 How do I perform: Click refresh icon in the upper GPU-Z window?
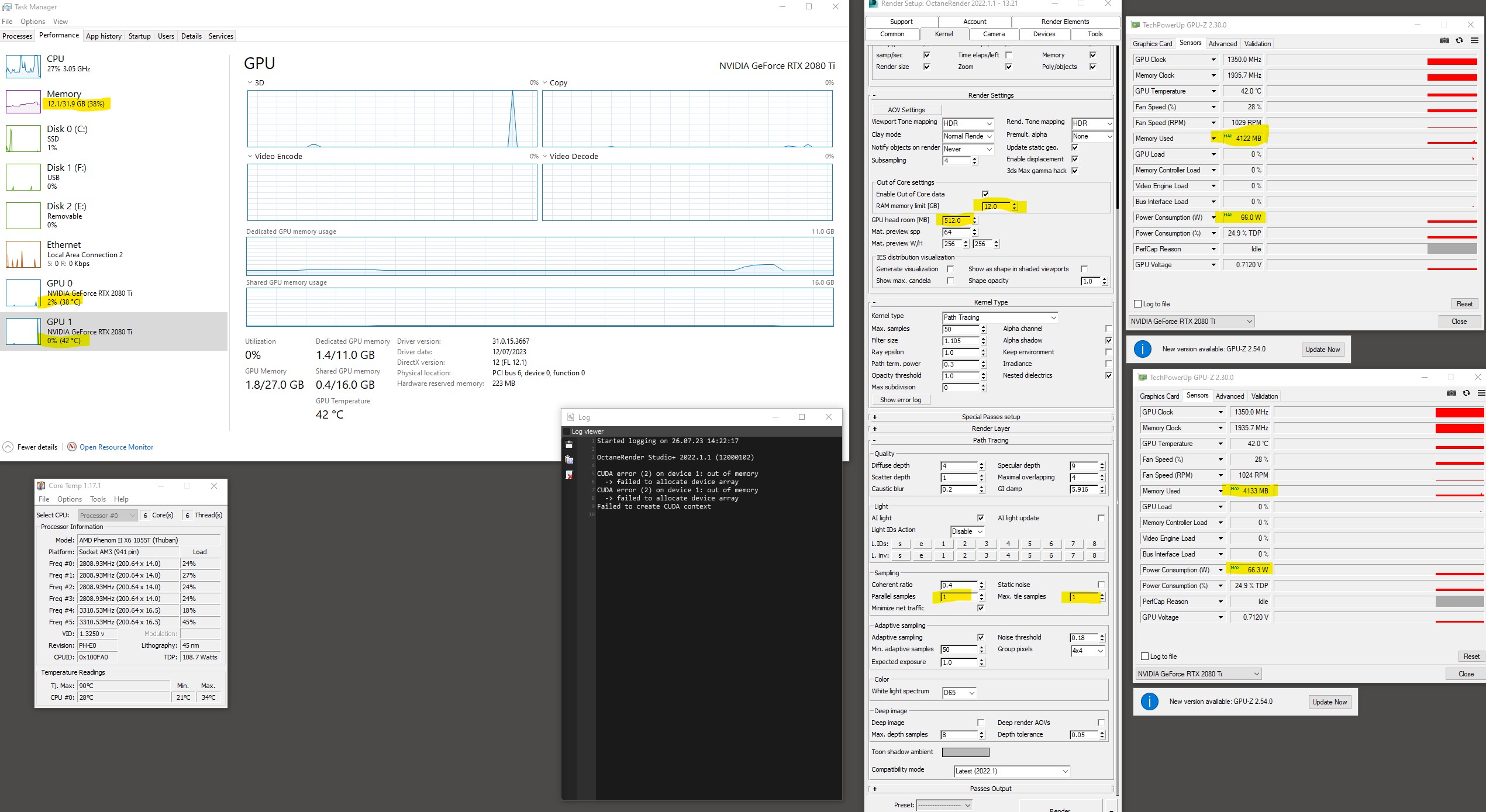[x=1459, y=40]
